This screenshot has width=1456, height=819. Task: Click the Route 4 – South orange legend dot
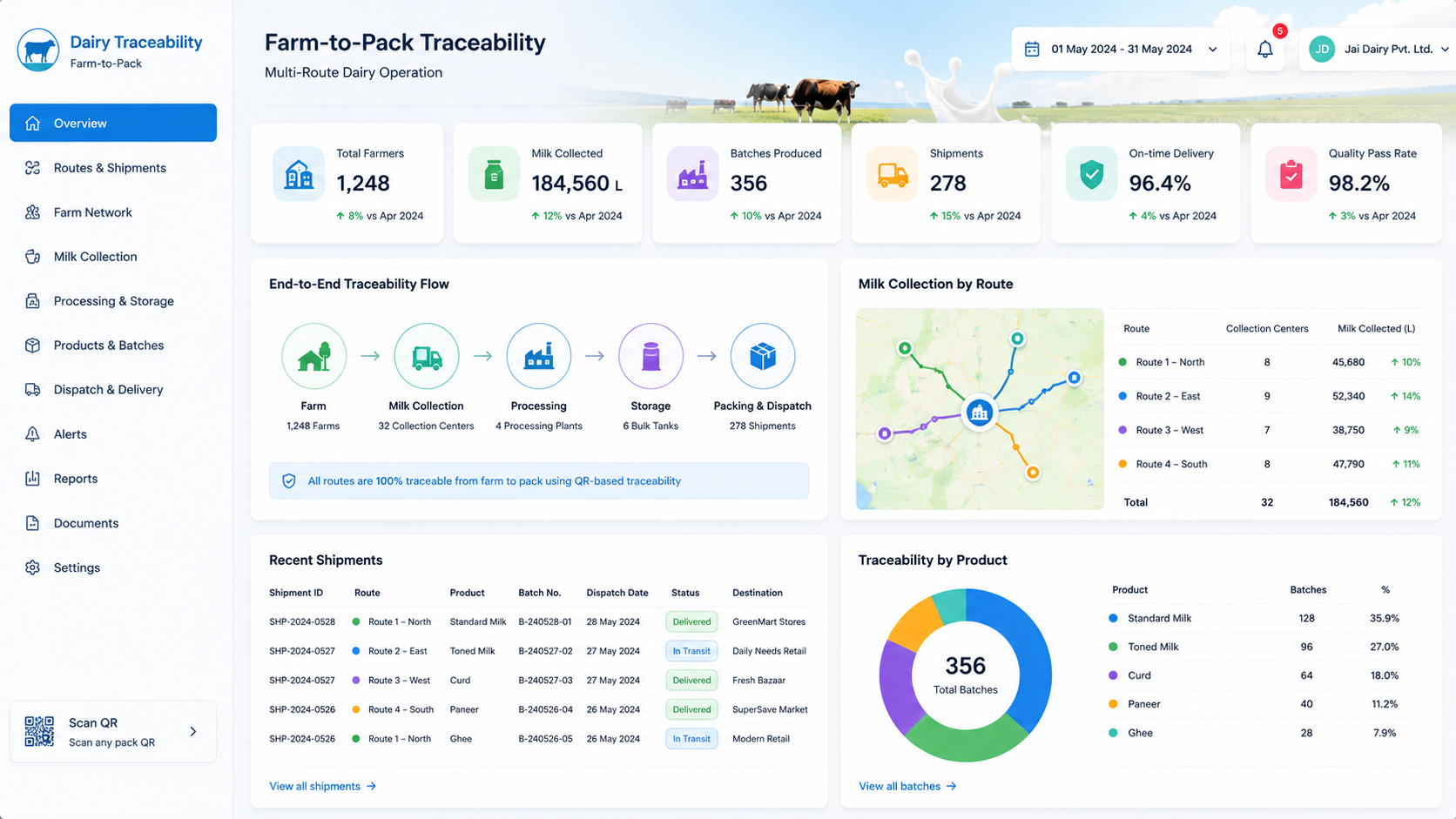coord(1122,464)
